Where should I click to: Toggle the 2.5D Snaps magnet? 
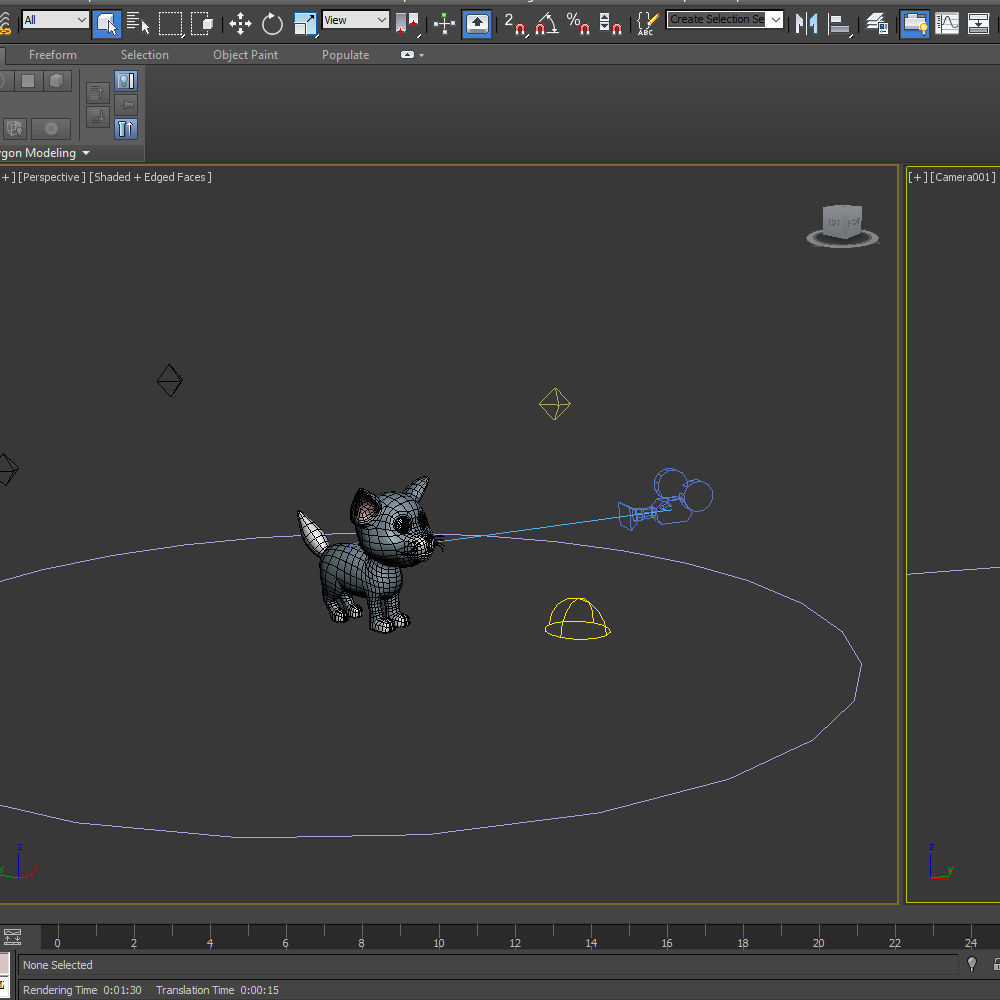tap(515, 24)
